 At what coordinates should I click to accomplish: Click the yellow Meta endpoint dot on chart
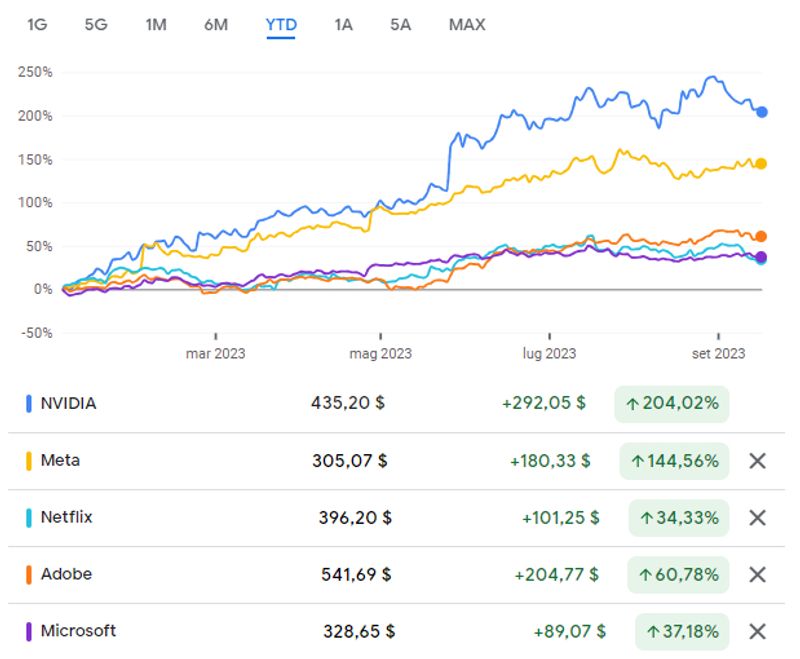pos(761,164)
